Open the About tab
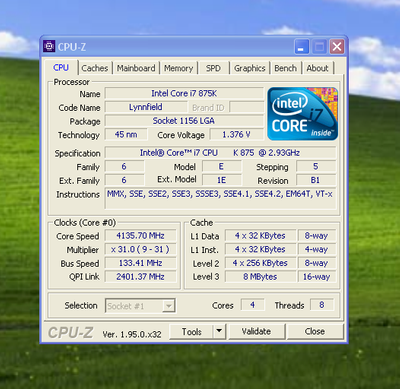The width and height of the screenshot is (400, 389). (318, 68)
